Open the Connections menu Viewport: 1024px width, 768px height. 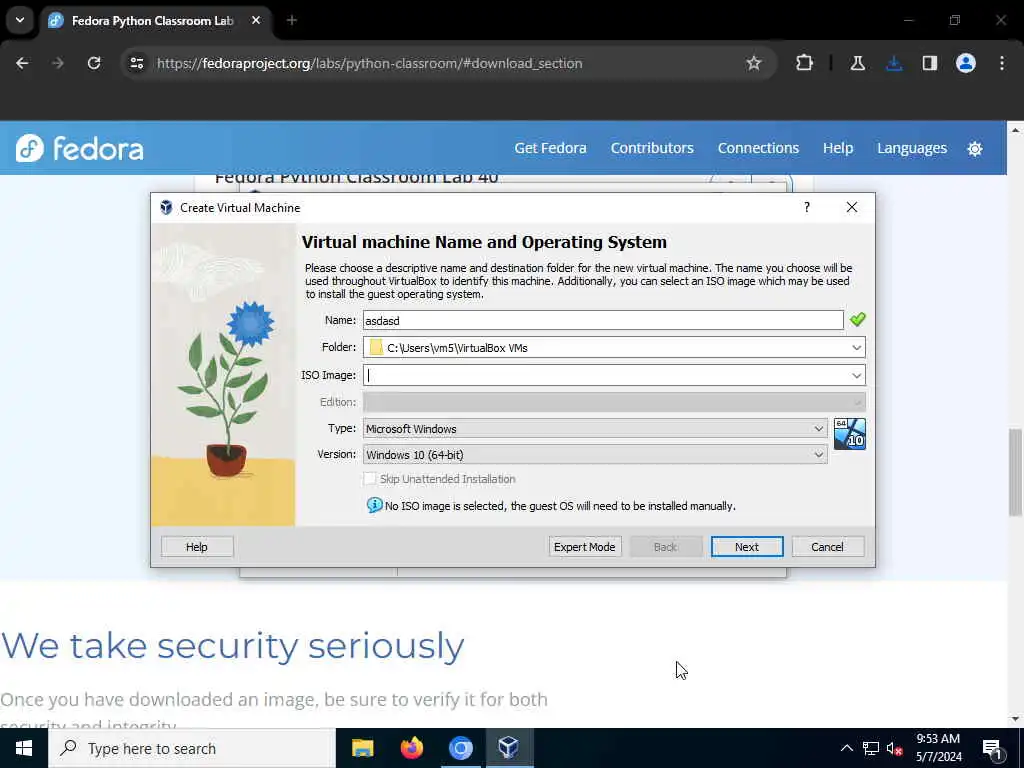point(758,148)
